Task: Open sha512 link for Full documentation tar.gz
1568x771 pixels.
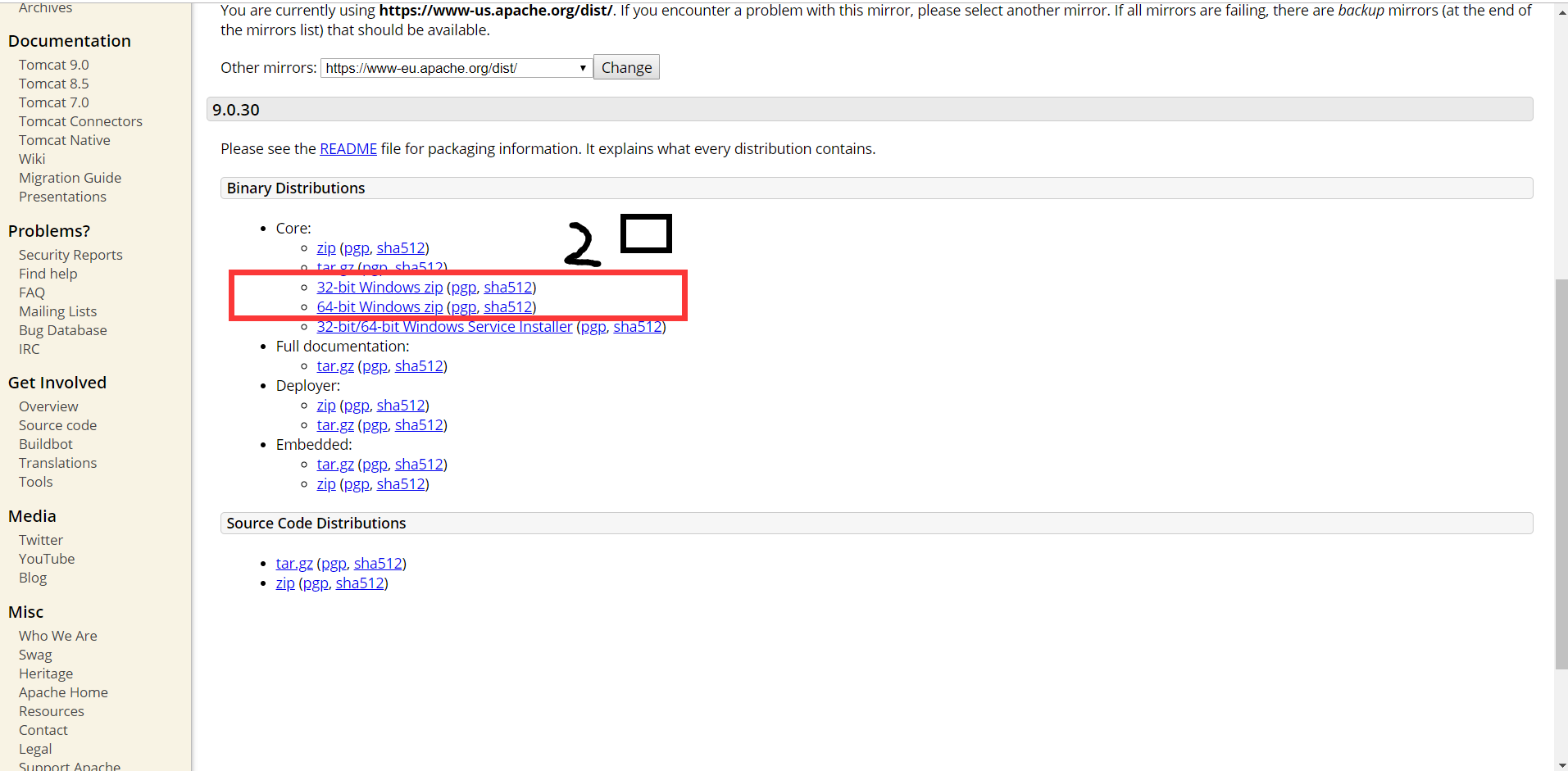Action: click(419, 365)
